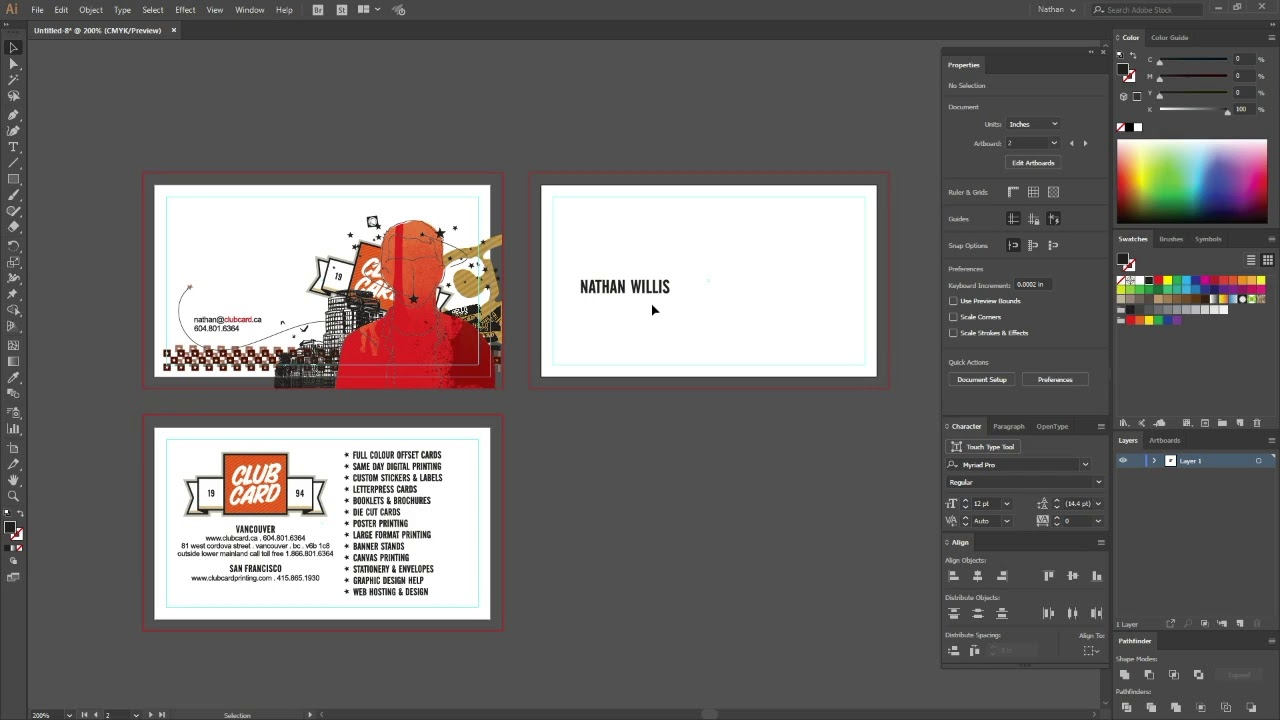Screen dimensions: 1280x720
Task: Enable Scale Strokes & Effects
Action: pyautogui.click(x=954, y=333)
